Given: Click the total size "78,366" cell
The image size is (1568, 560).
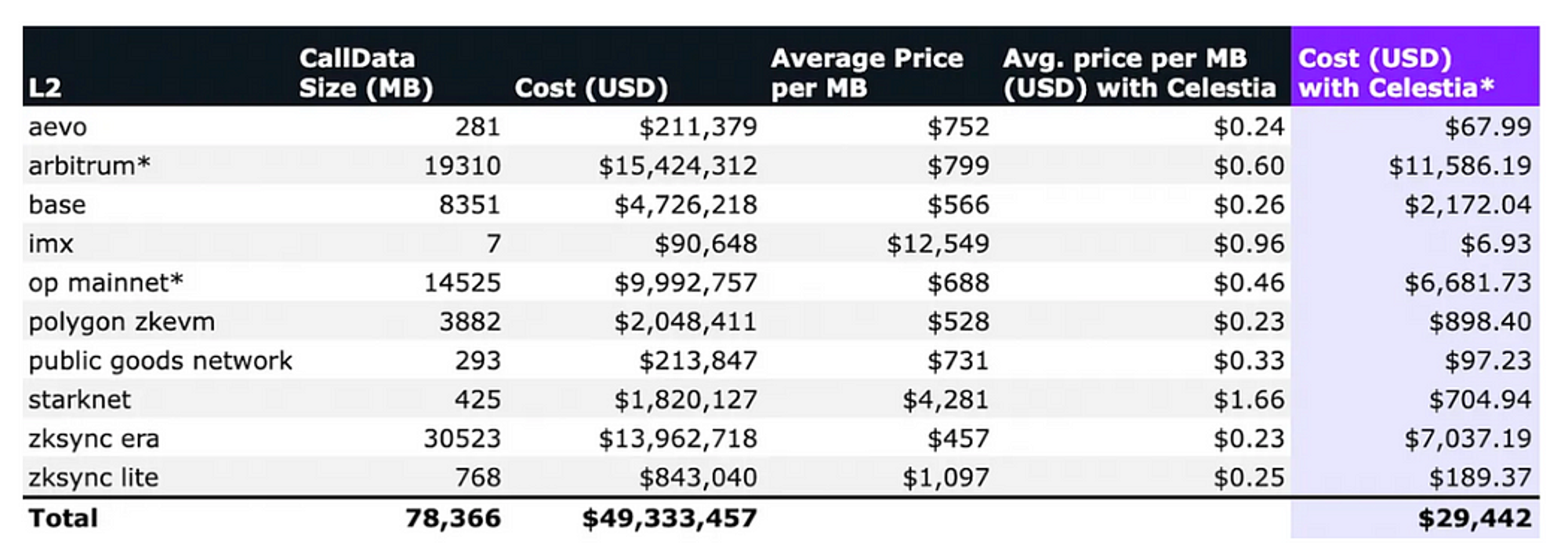Looking at the screenshot, I should [x=452, y=518].
